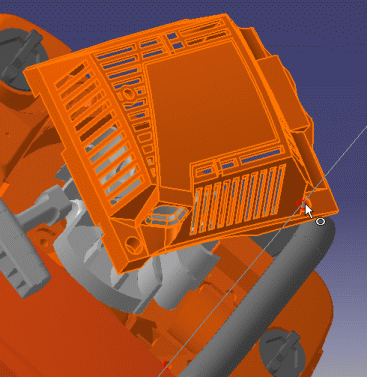Pick the gray round cap at bottom right
The width and height of the screenshot is (367, 377).
(x=281, y=349)
